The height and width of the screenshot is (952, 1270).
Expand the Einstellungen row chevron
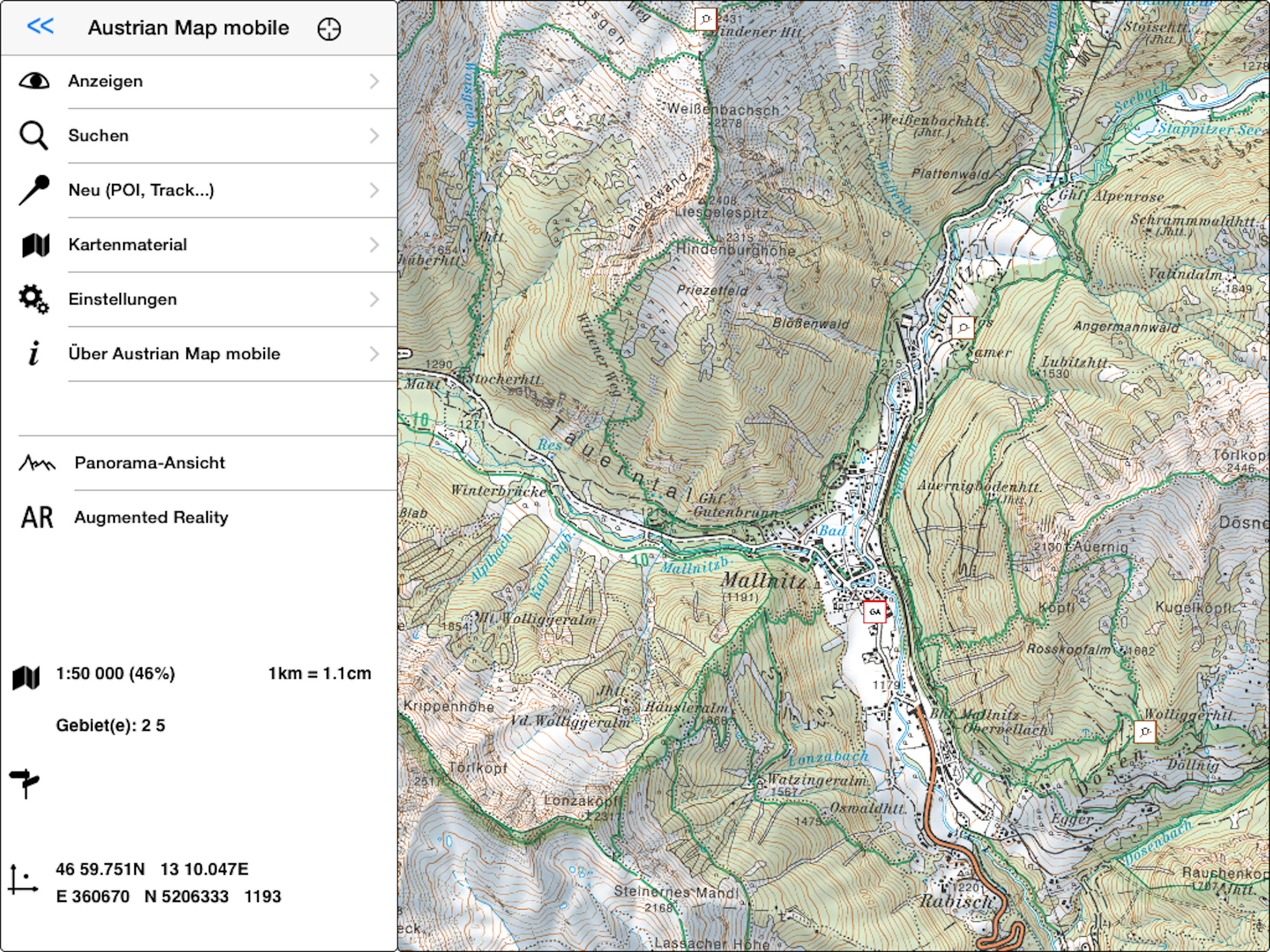click(374, 299)
